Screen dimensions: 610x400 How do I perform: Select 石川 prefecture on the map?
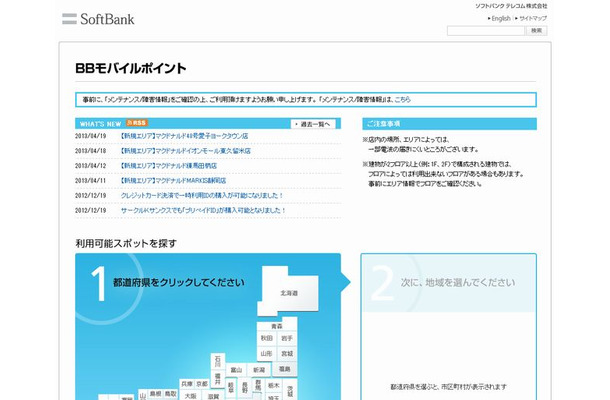[218, 361]
